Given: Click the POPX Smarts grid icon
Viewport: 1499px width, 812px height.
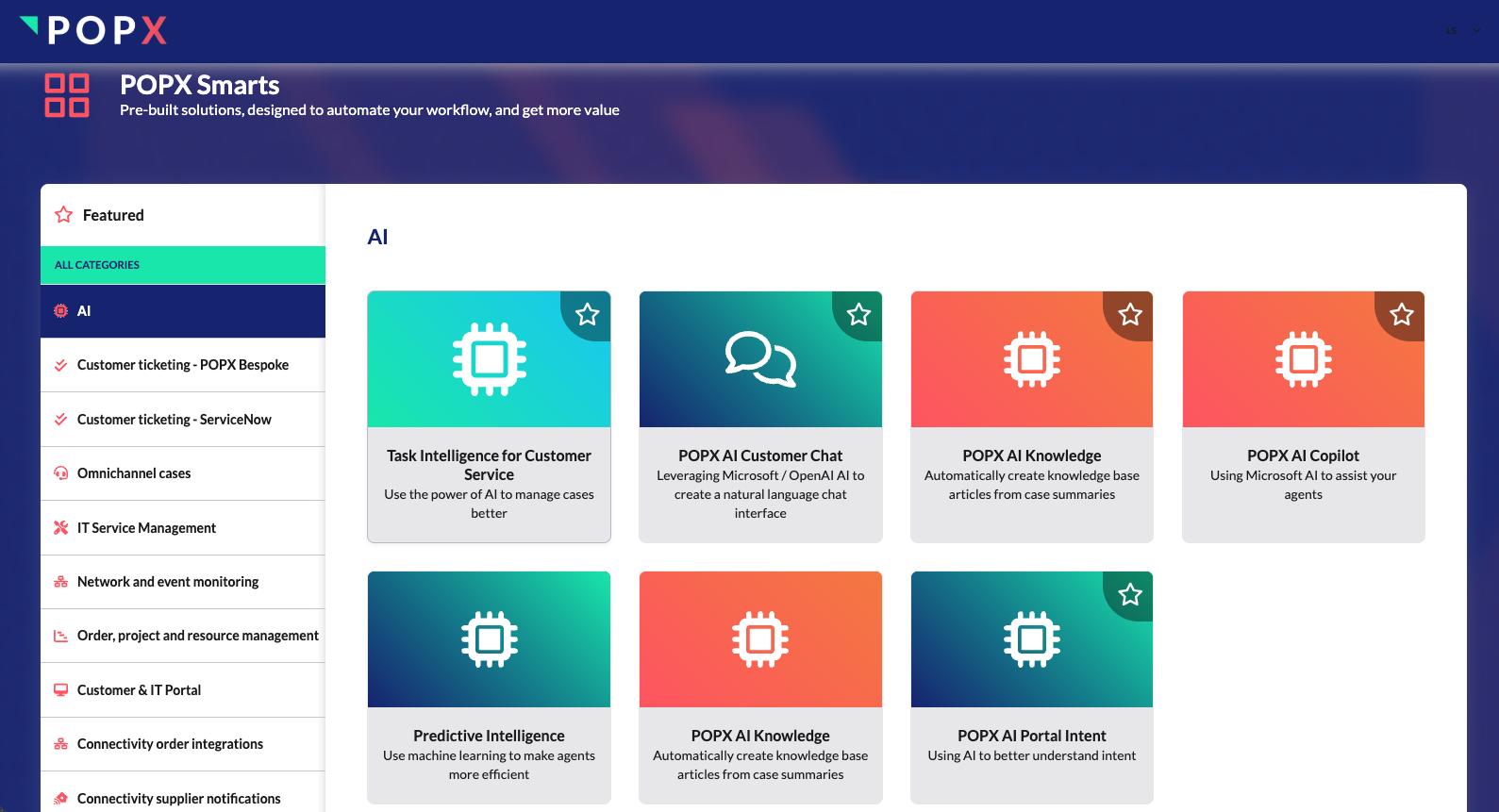Looking at the screenshot, I should click(67, 95).
